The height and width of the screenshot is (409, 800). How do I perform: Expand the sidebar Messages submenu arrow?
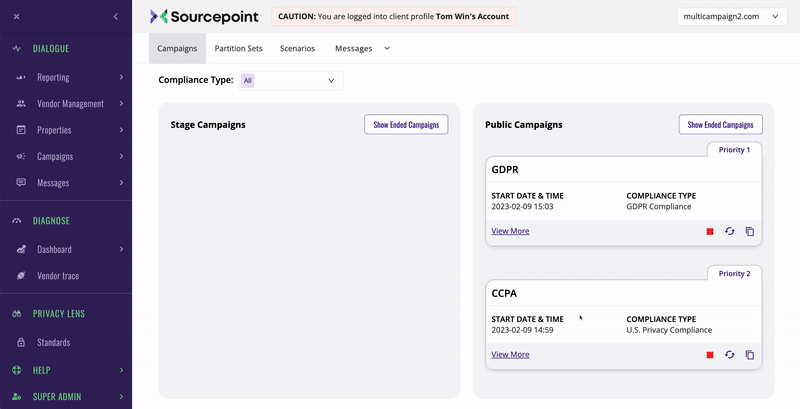[x=121, y=183]
